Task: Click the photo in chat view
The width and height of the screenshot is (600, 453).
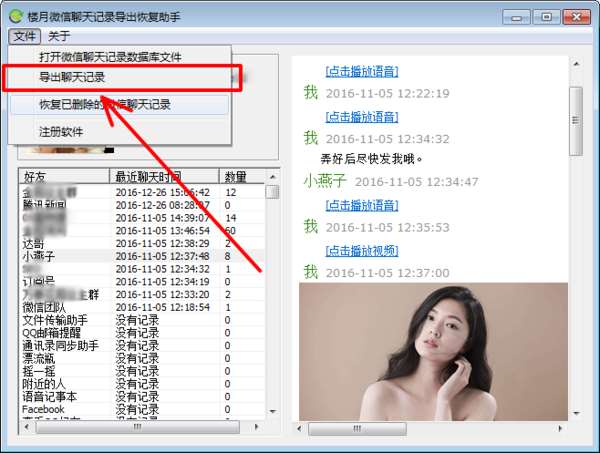Action: pyautogui.click(x=434, y=352)
